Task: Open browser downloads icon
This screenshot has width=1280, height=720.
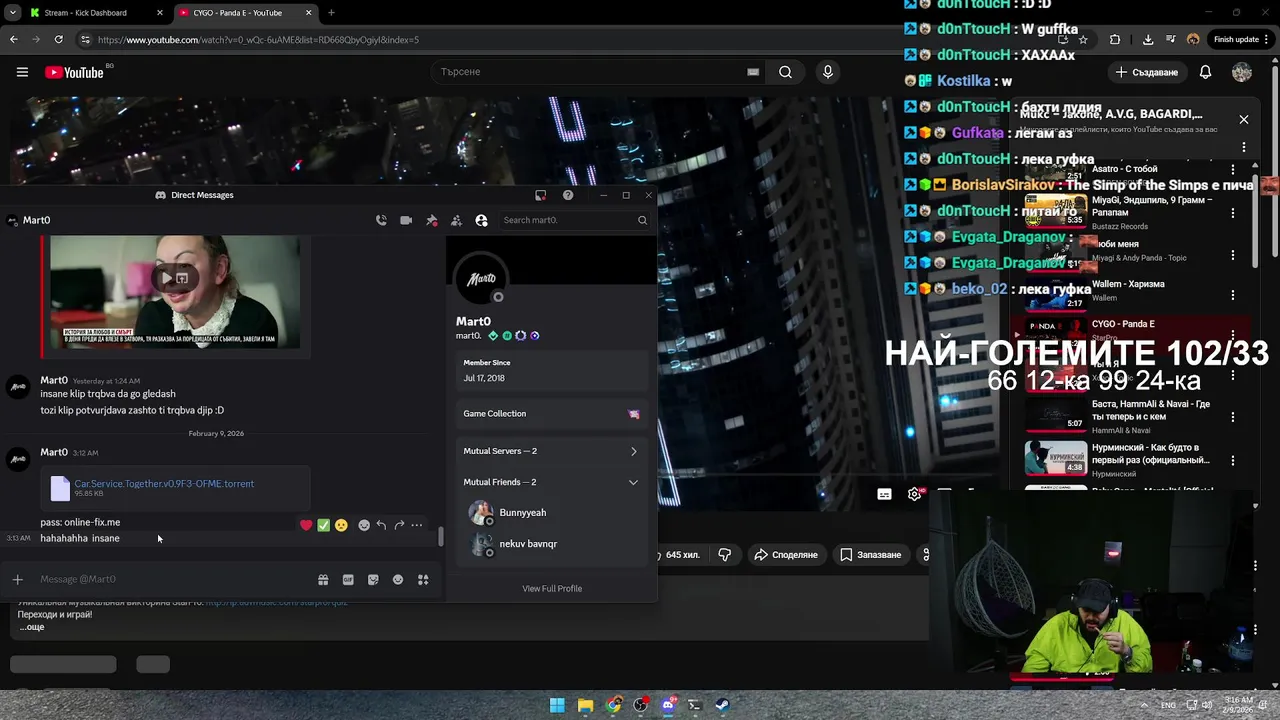Action: pos(1148,40)
